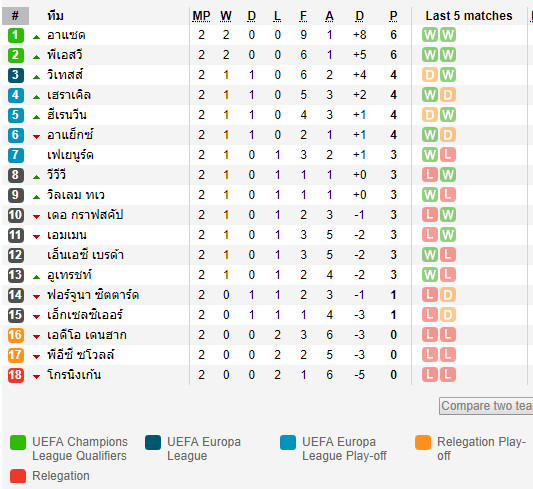Open the เฮราเคิล team name
The width and height of the screenshot is (533, 489).
(x=69, y=95)
